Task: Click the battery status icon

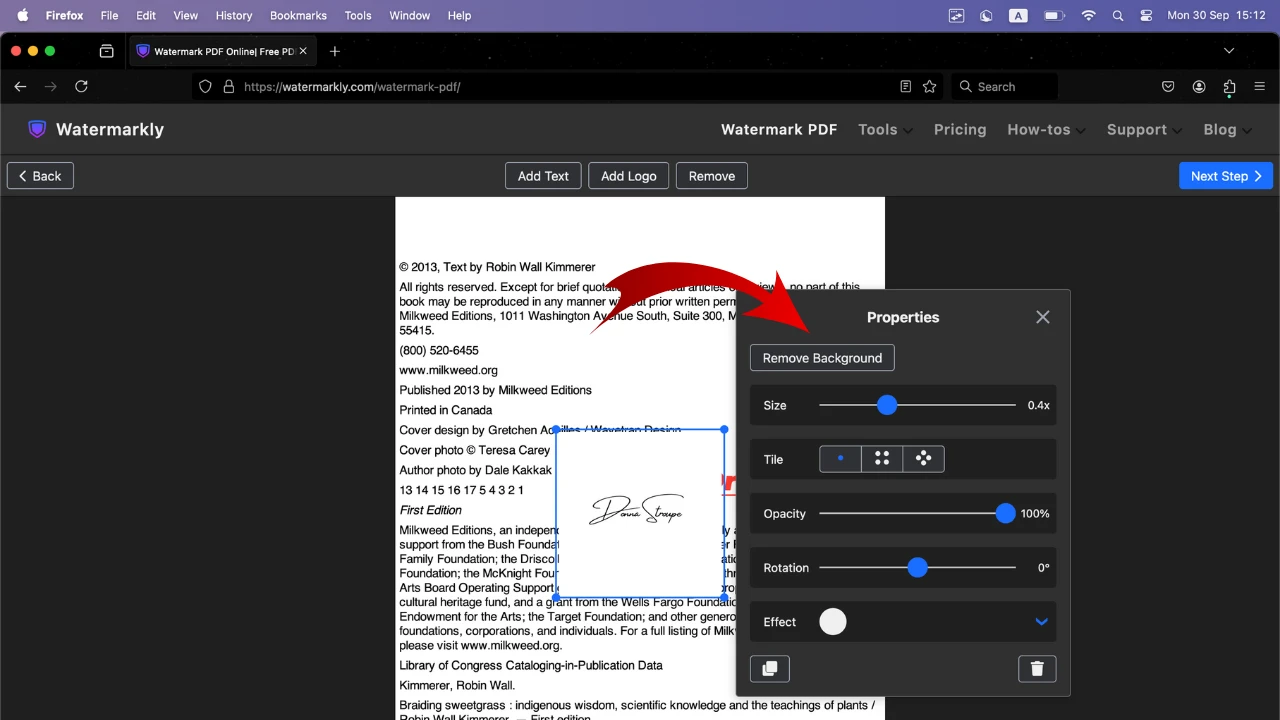Action: 1054,15
